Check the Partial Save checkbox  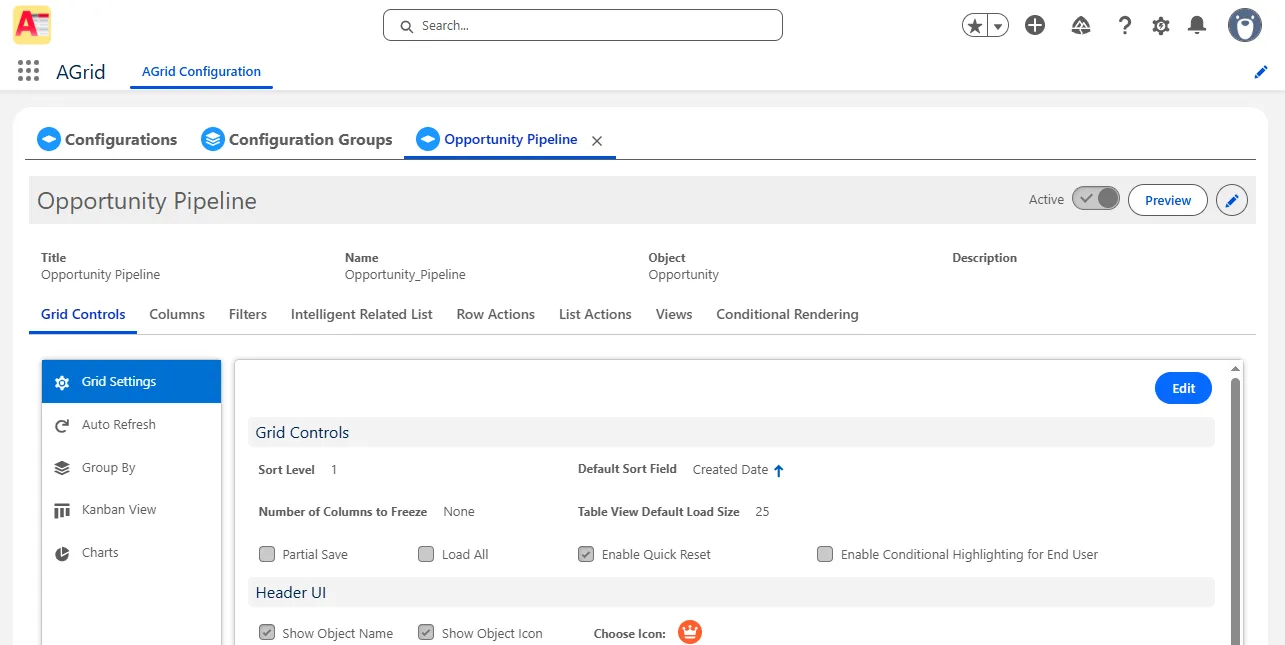pos(267,554)
